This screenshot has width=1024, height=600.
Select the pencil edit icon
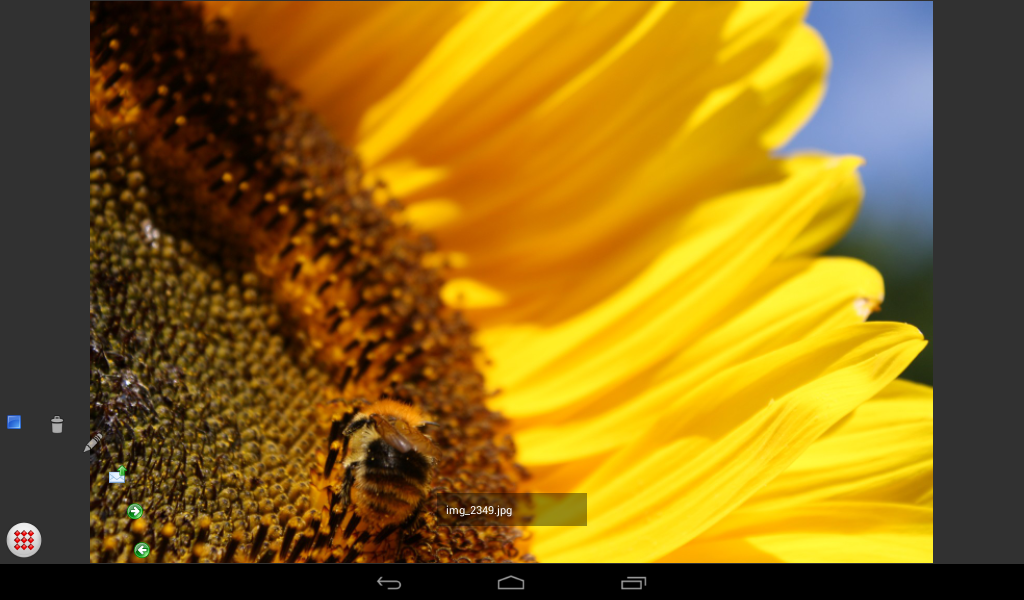coord(93,442)
